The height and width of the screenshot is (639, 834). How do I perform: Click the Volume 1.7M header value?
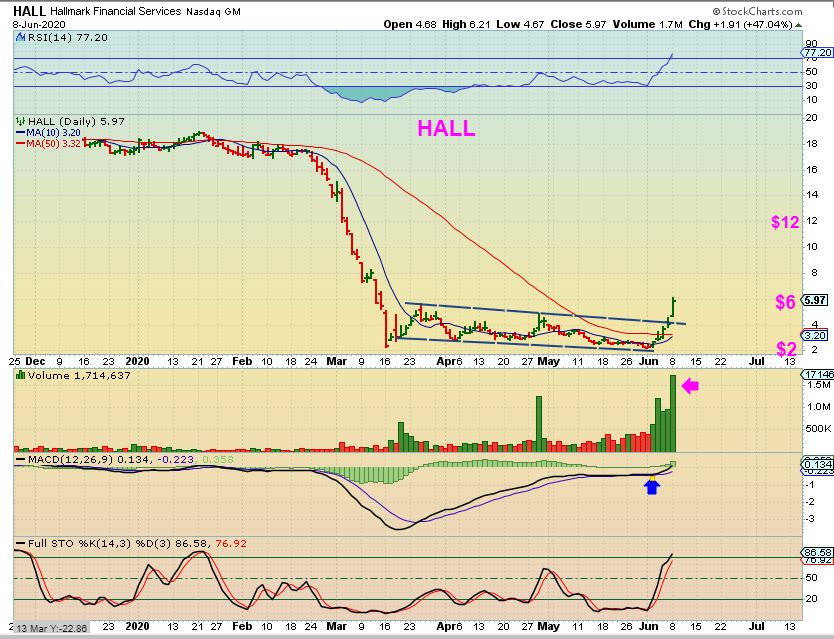tap(647, 24)
